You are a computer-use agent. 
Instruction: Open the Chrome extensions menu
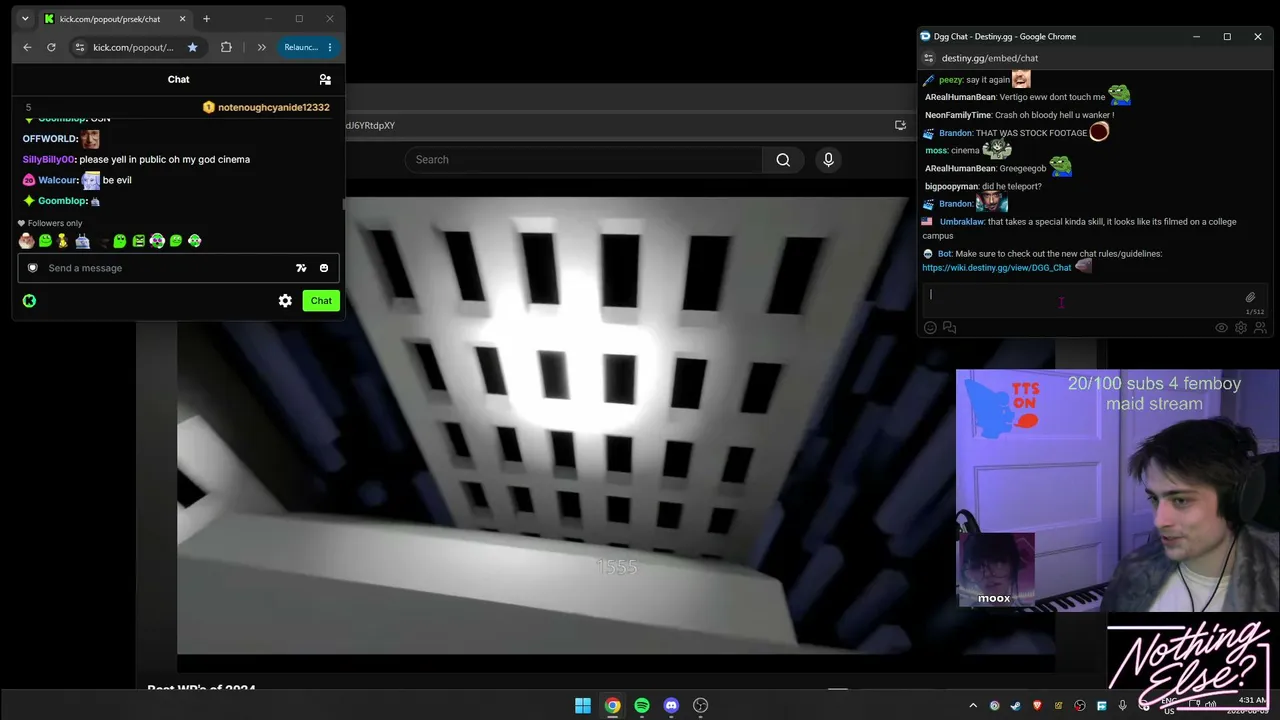click(226, 47)
